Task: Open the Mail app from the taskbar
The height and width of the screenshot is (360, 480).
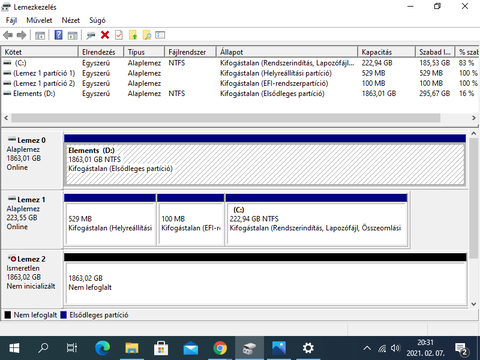Action: pos(191,348)
